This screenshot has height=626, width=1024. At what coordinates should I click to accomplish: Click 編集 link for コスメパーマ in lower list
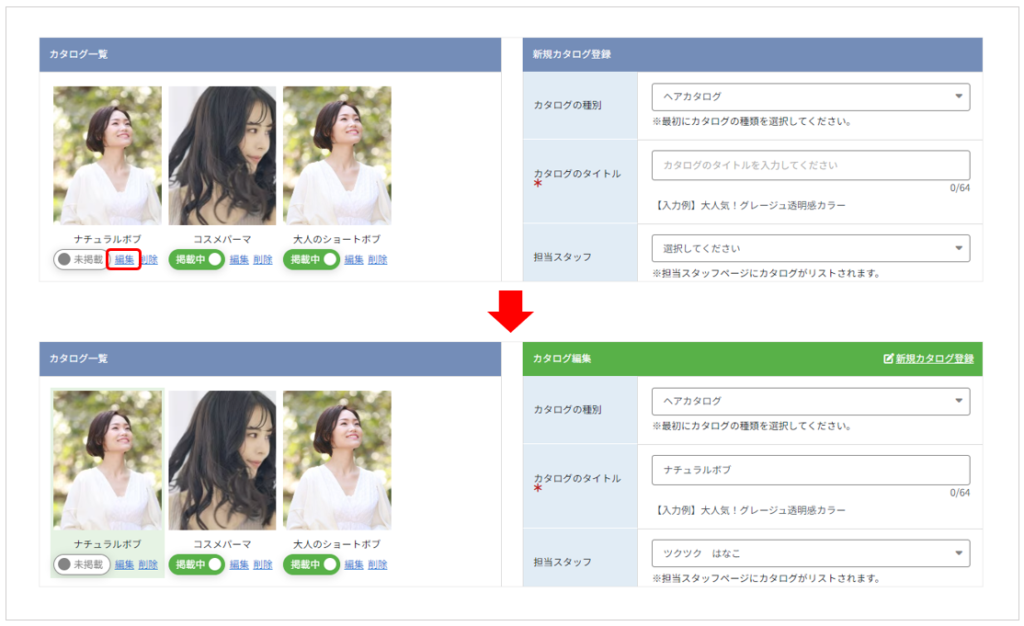(239, 565)
